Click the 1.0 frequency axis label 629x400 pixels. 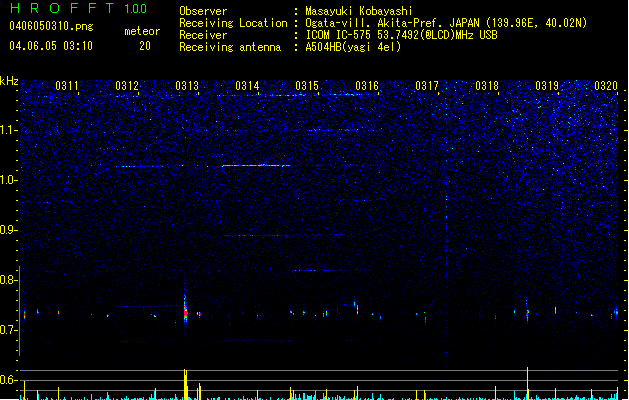(8, 180)
